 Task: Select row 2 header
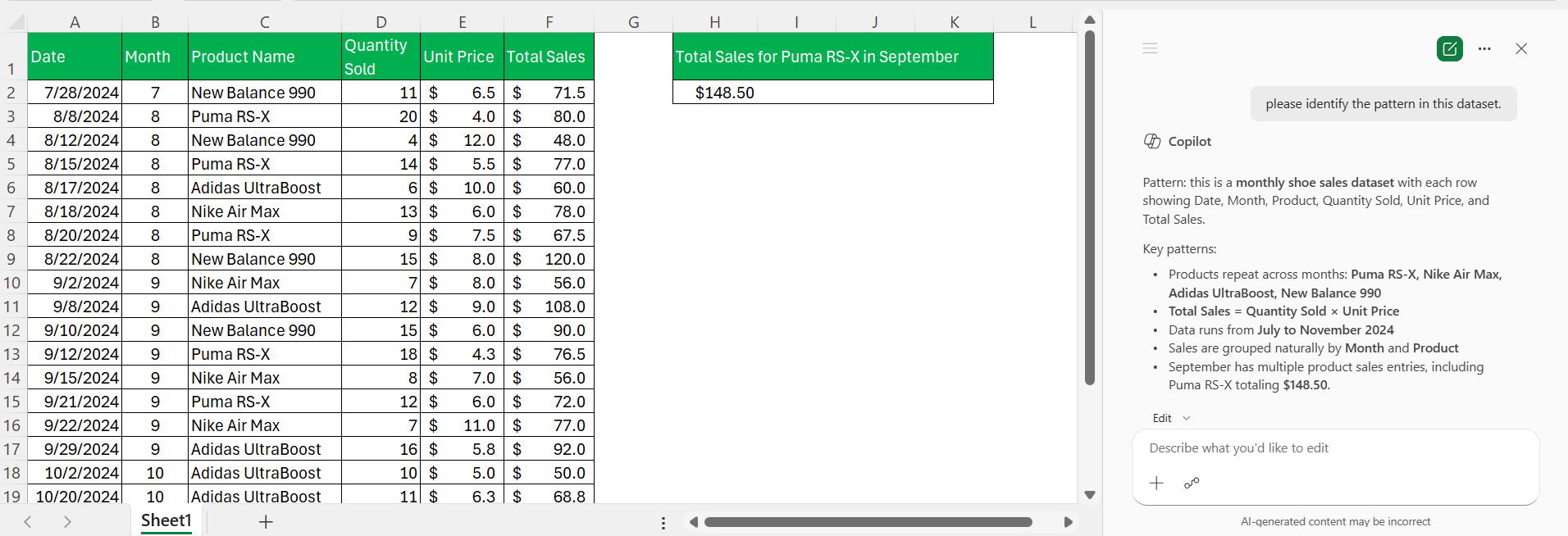[11, 93]
